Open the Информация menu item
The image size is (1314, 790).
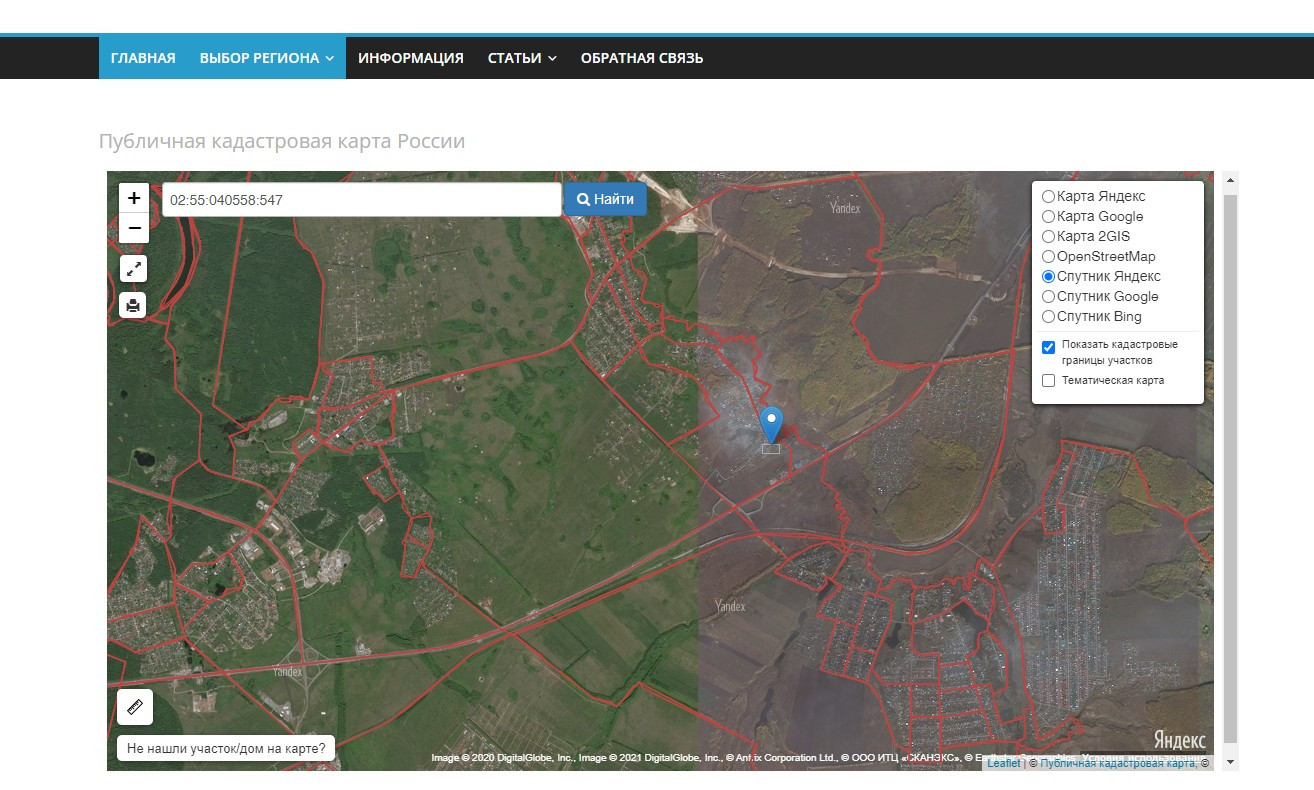click(x=410, y=58)
